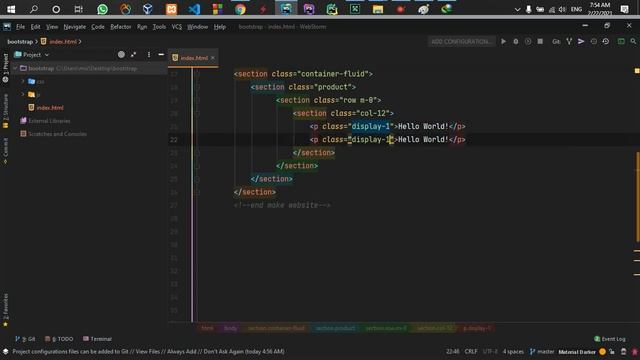Open Search Everywhere magnifier icon
This screenshot has height=360, width=640.
pyautogui.click(x=633, y=41)
